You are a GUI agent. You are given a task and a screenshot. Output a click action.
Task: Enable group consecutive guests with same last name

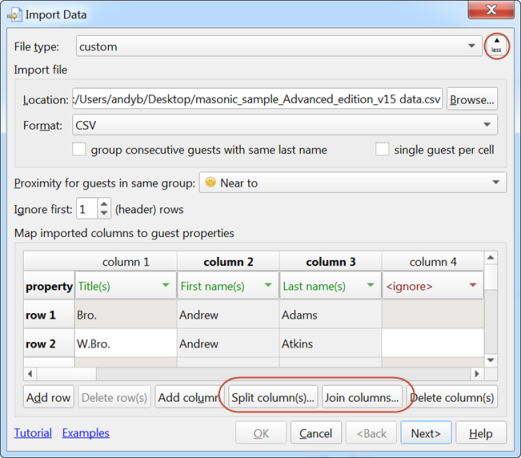click(x=79, y=149)
